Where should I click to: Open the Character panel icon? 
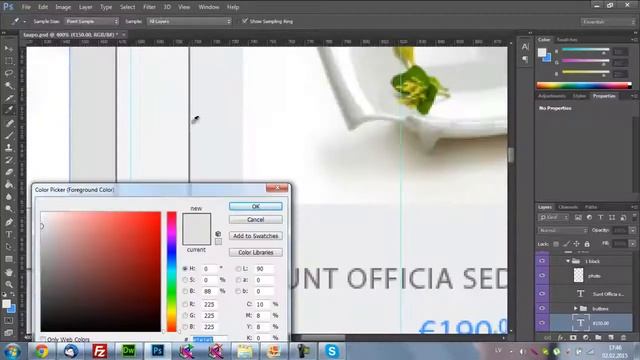click(x=525, y=47)
